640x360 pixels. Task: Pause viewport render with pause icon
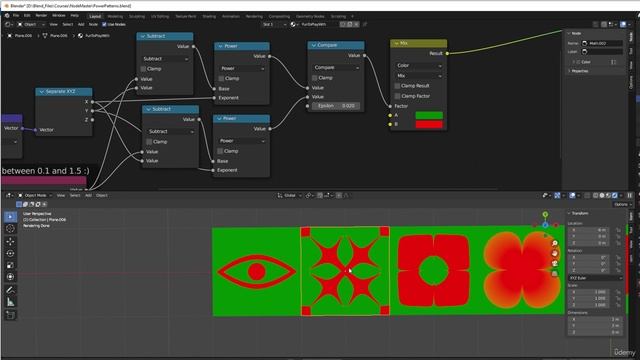coord(630,196)
